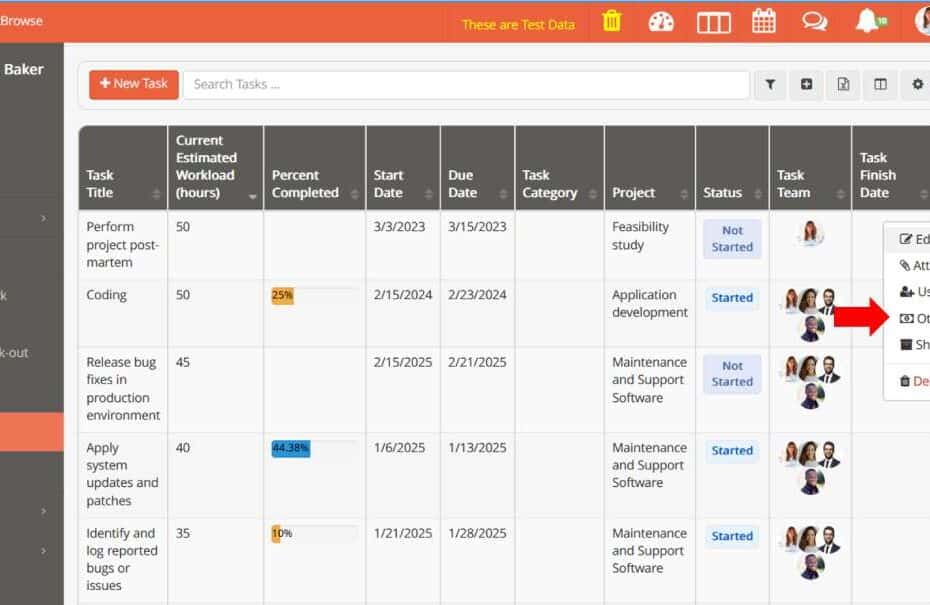
Task: Switch to the Kanban board columns view
Action: click(713, 22)
